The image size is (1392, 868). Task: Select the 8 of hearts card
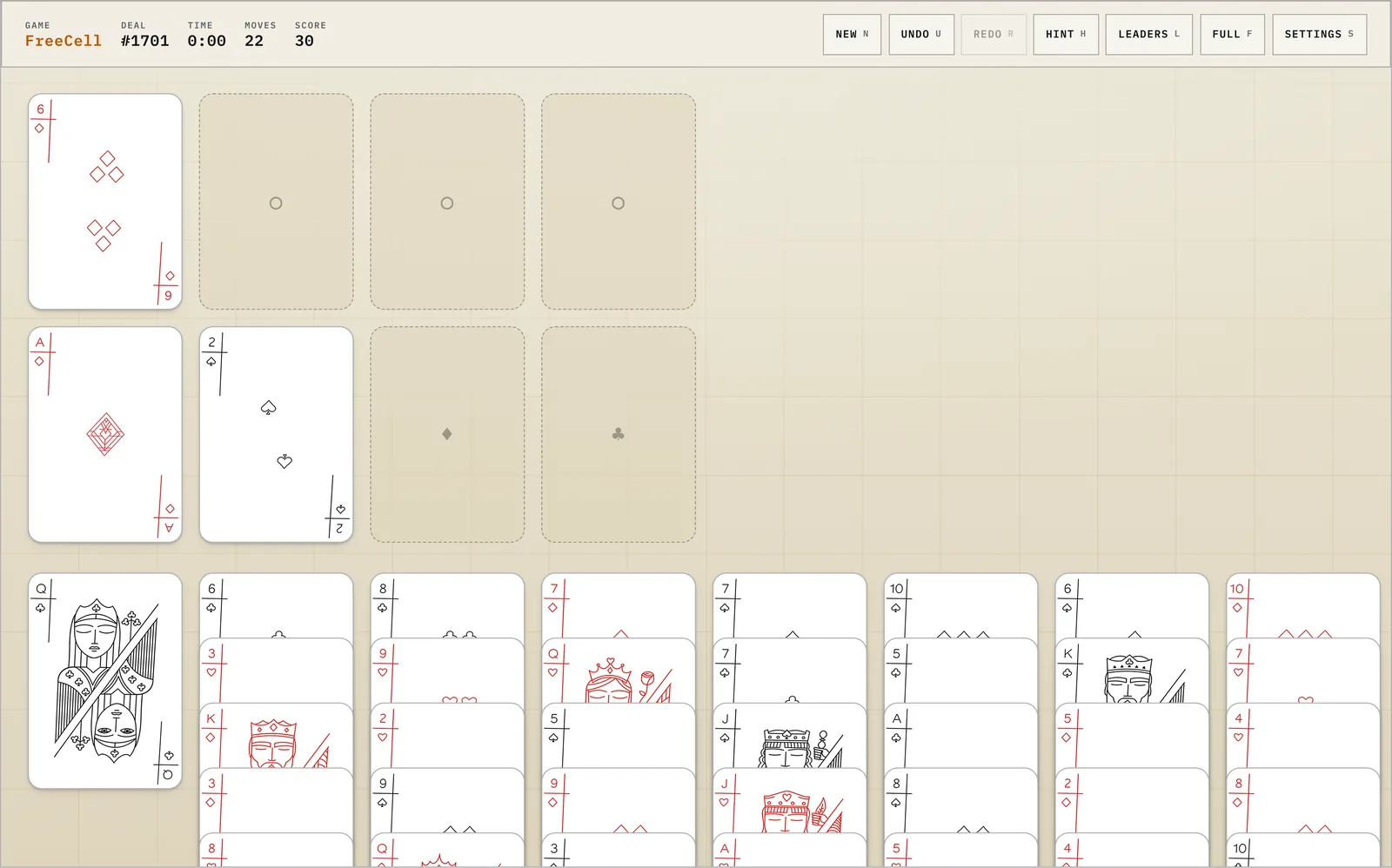pyautogui.click(x=276, y=850)
